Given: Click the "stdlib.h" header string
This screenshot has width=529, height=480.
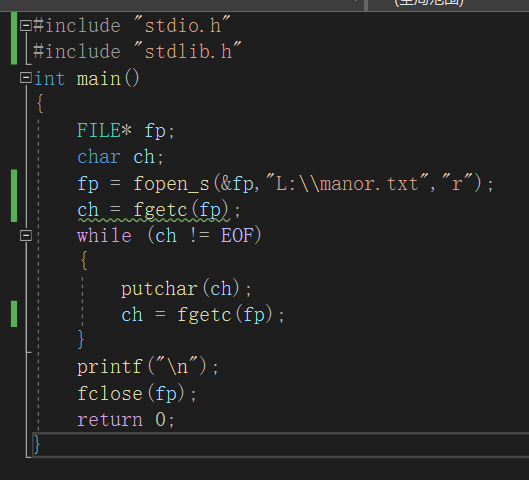Looking at the screenshot, I should (188, 51).
